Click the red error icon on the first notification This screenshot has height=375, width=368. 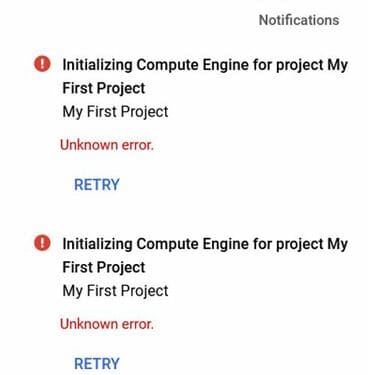(x=42, y=64)
